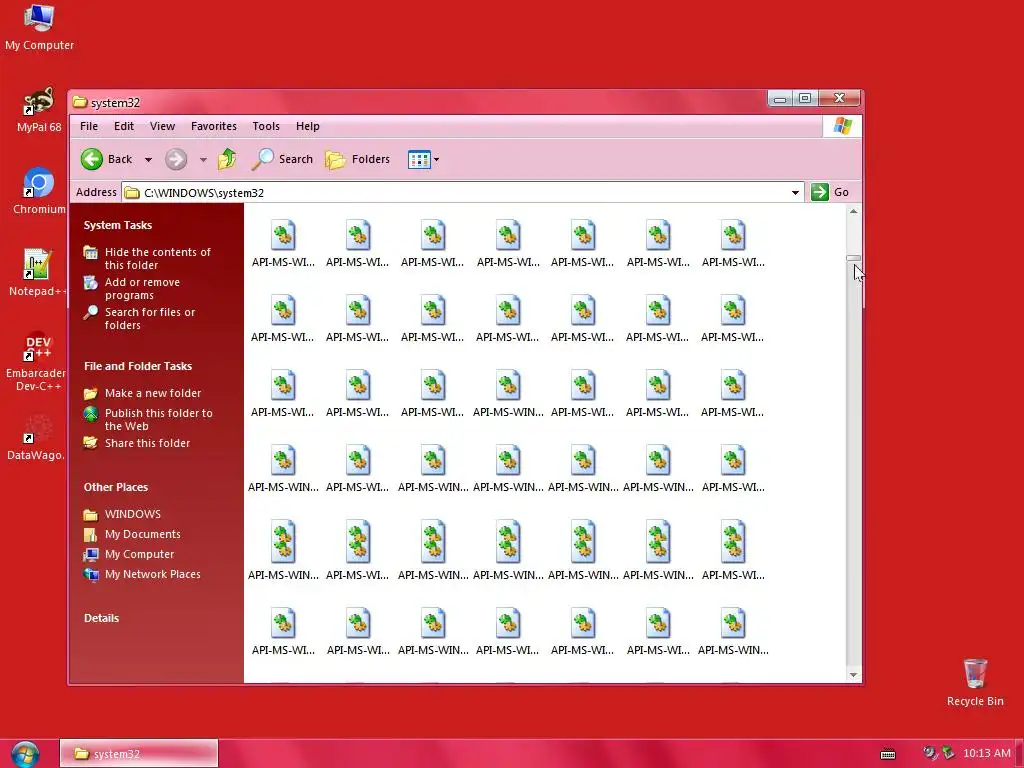Click the keyboard icon in system tray

[x=888, y=754]
